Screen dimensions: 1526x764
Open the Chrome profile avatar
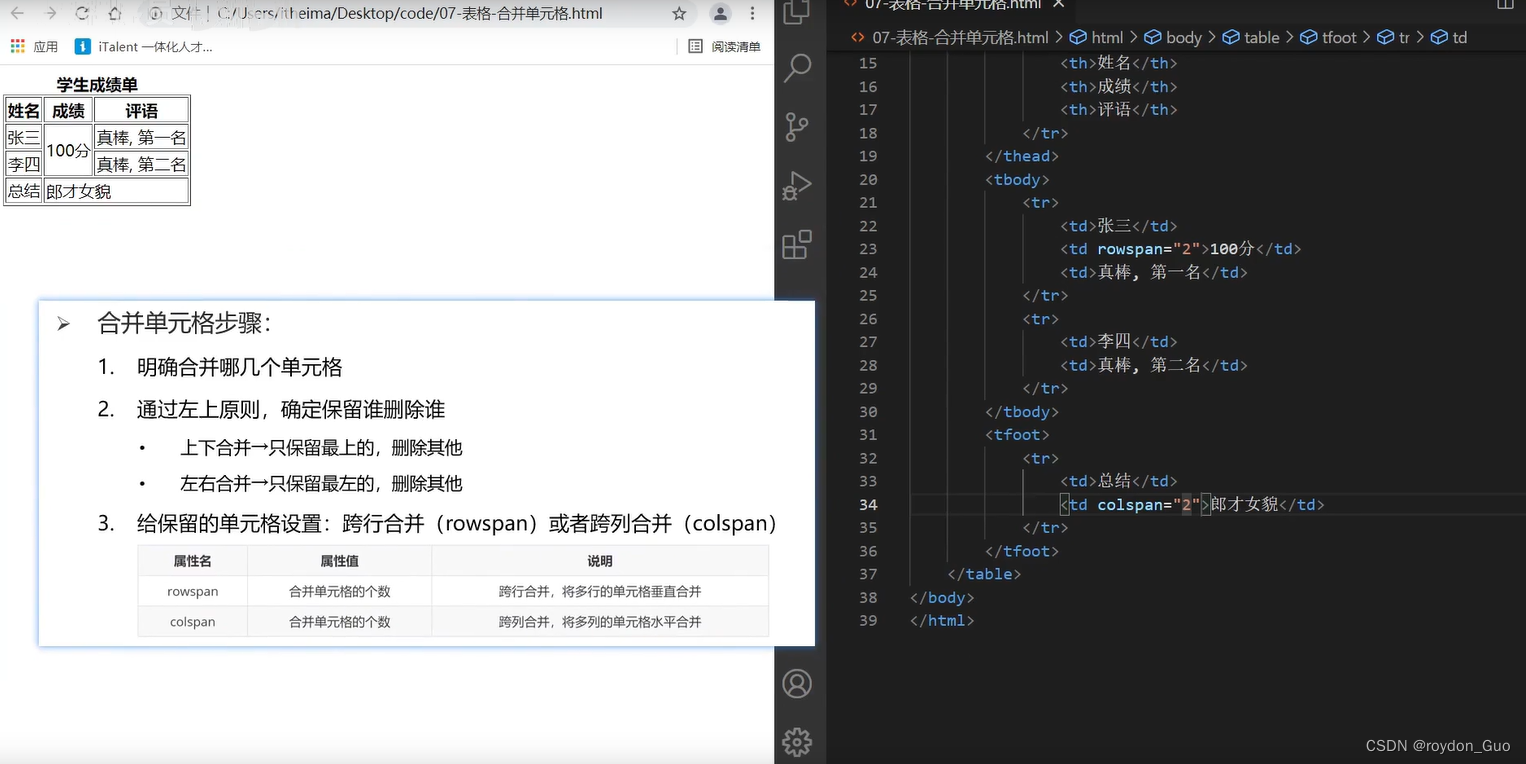pyautogui.click(x=720, y=14)
